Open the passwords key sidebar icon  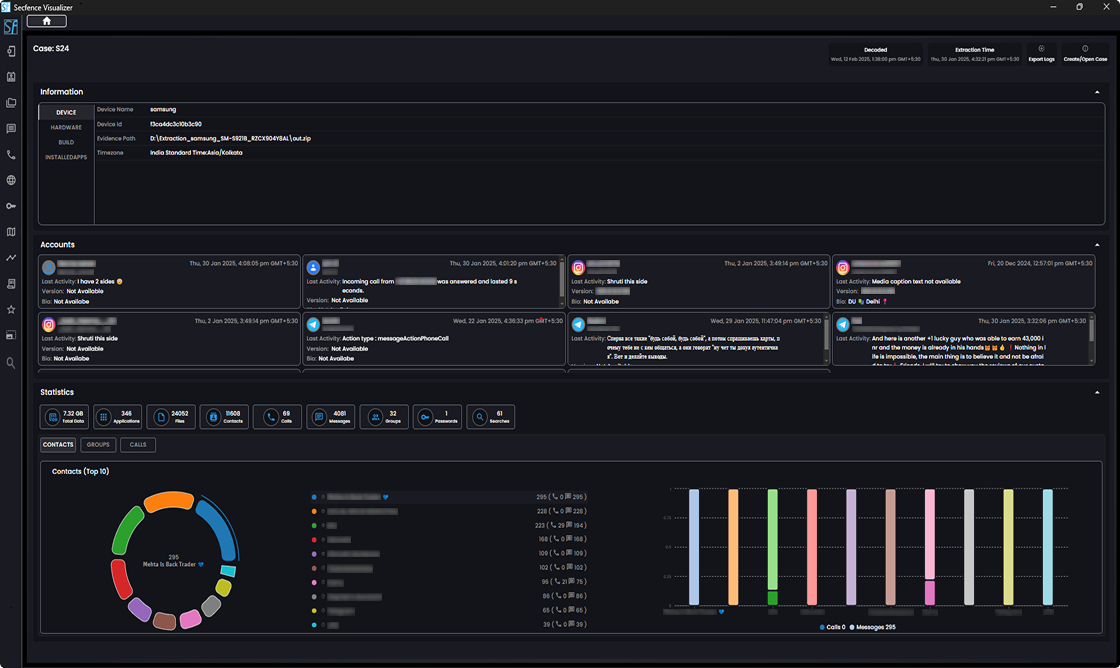(x=11, y=206)
